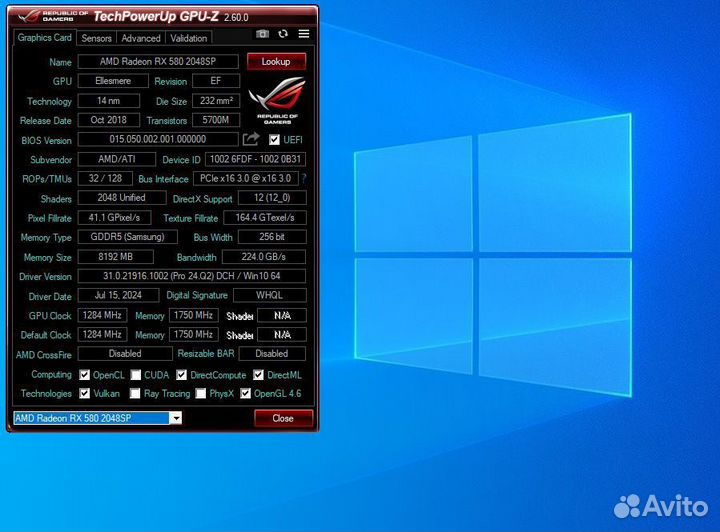Click the ROPs/TMUs value 32 / 128
720x532 pixels.
(x=105, y=178)
